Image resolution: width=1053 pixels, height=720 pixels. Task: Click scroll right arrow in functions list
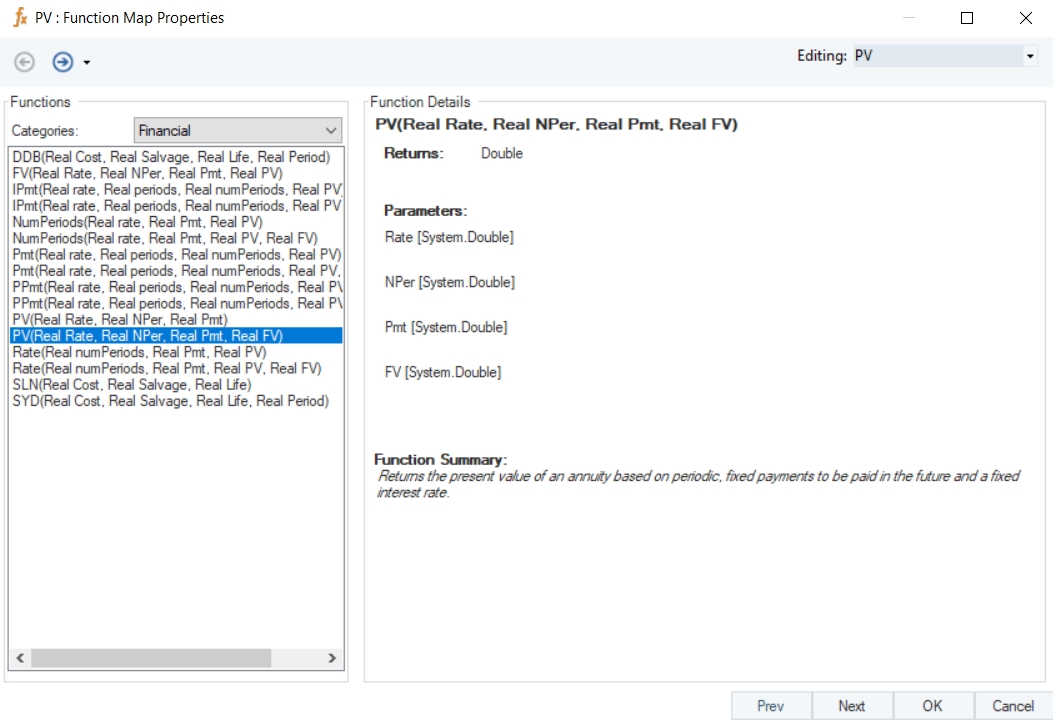(332, 658)
